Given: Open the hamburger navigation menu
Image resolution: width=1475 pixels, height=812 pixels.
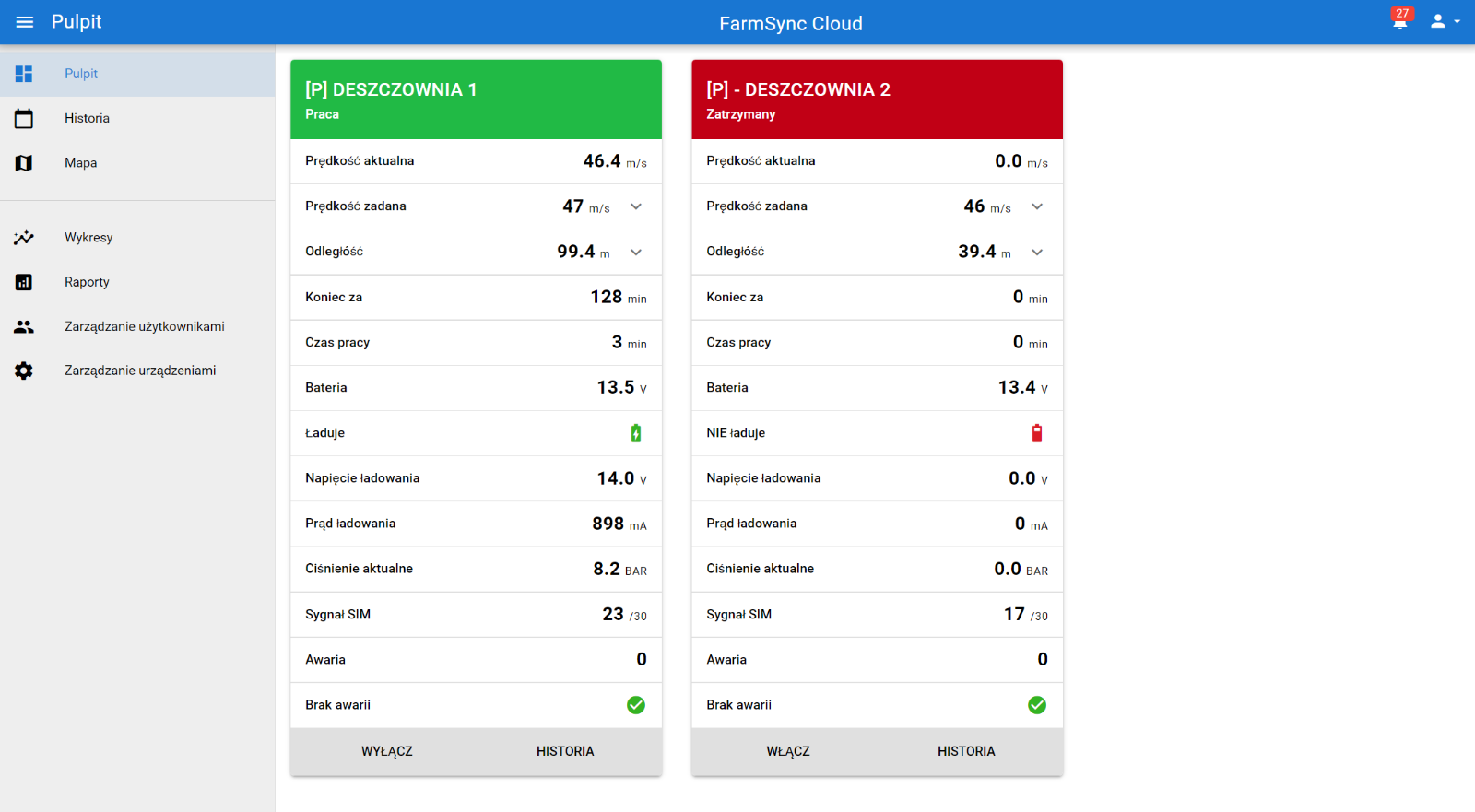Looking at the screenshot, I should 25,22.
